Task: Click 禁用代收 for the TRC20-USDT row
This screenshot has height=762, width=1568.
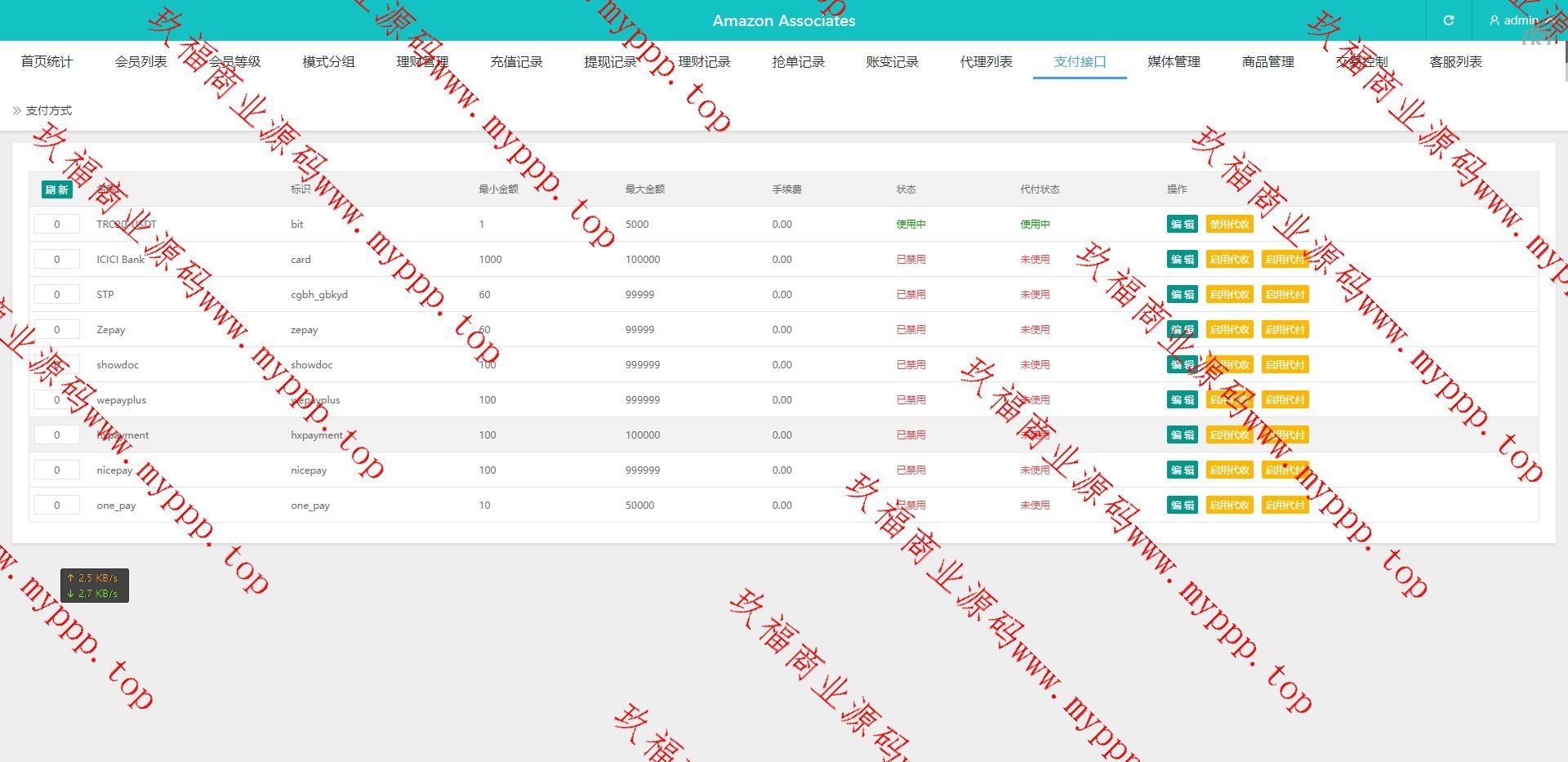Action: (1229, 225)
